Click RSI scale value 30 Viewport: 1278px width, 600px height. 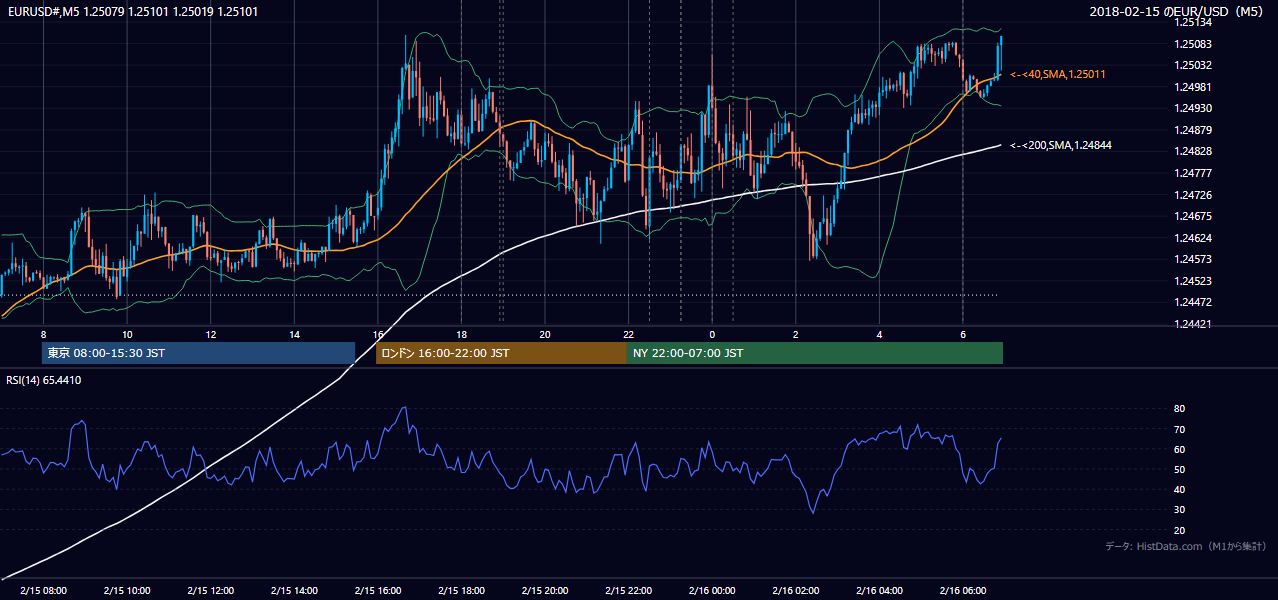[x=1179, y=510]
